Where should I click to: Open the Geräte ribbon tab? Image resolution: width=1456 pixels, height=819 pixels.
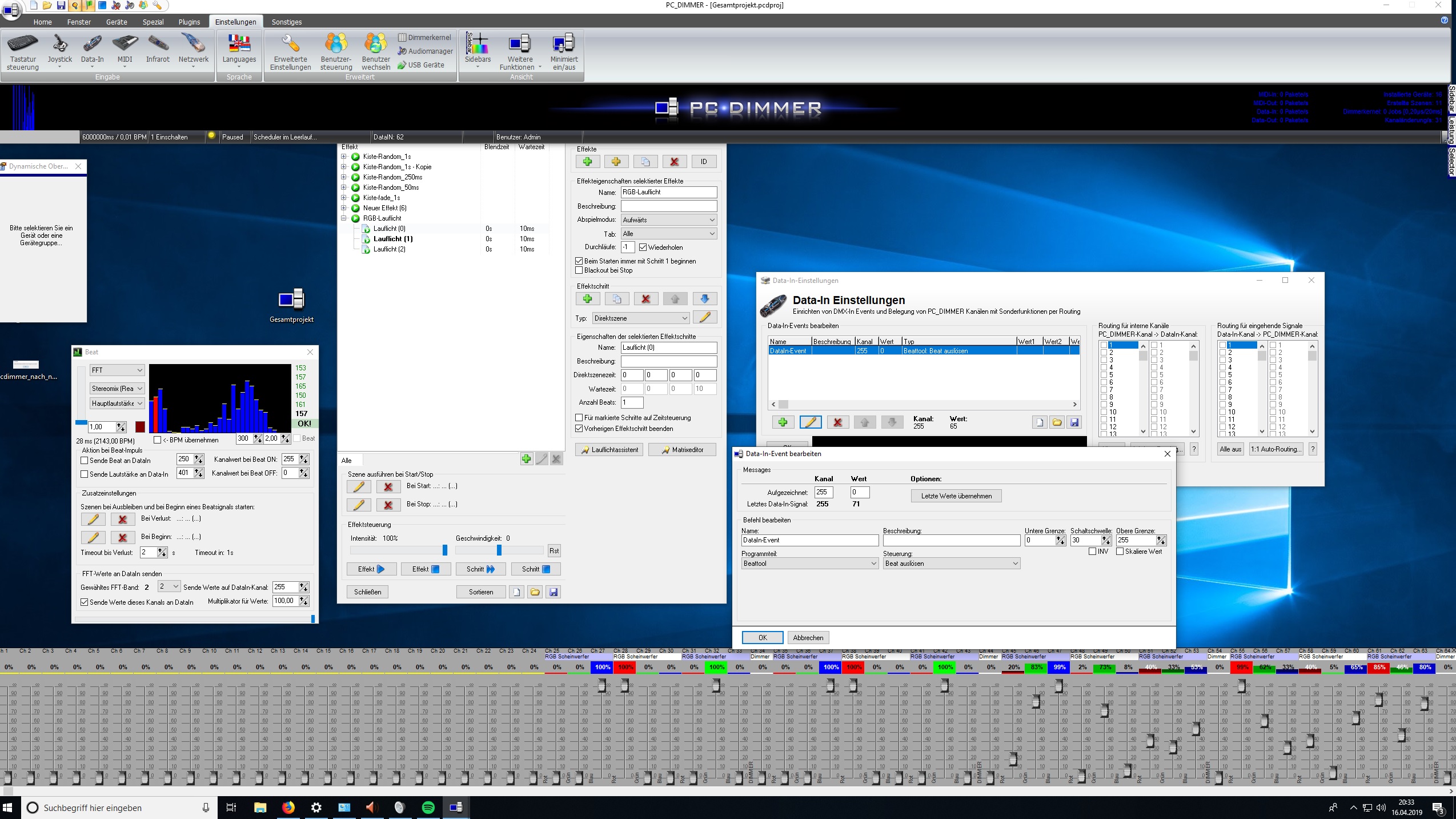tap(117, 22)
